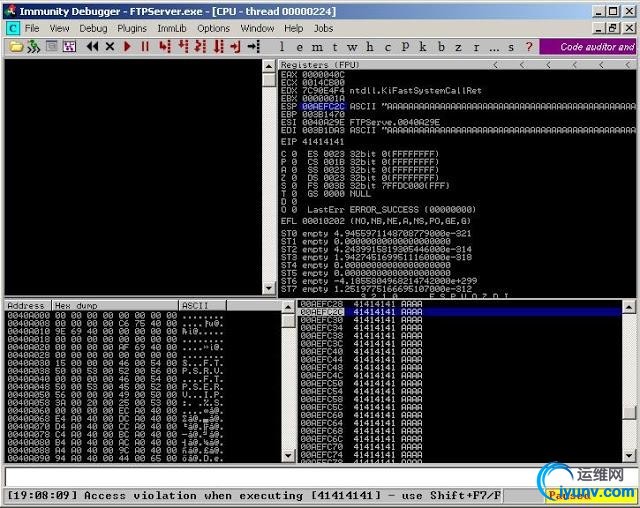Click the Hex dump column header
The image size is (640, 508).
[x=115, y=305]
